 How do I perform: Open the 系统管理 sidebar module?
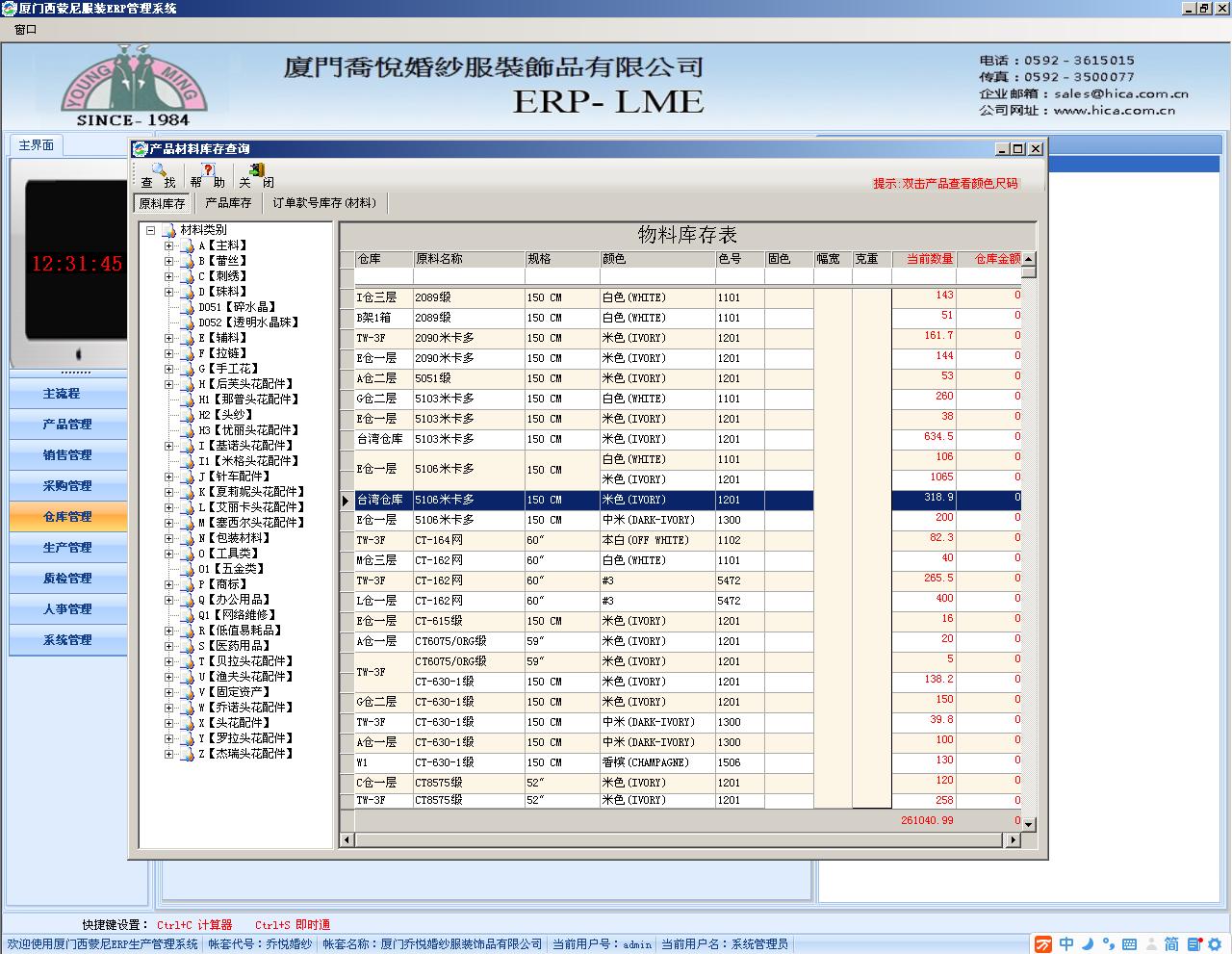click(x=67, y=640)
